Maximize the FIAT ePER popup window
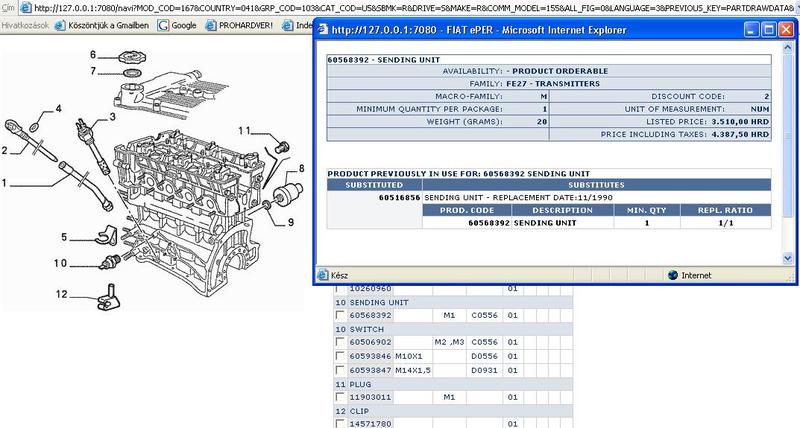 [x=768, y=30]
